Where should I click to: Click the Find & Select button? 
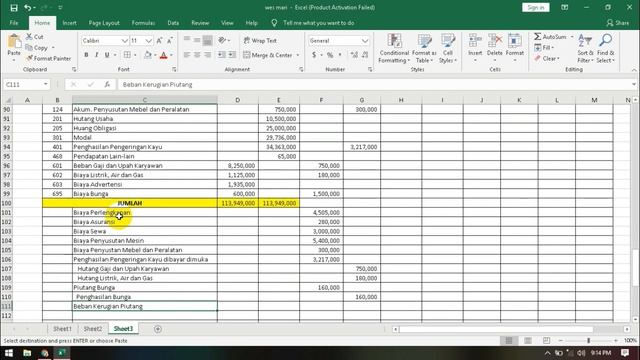click(605, 49)
